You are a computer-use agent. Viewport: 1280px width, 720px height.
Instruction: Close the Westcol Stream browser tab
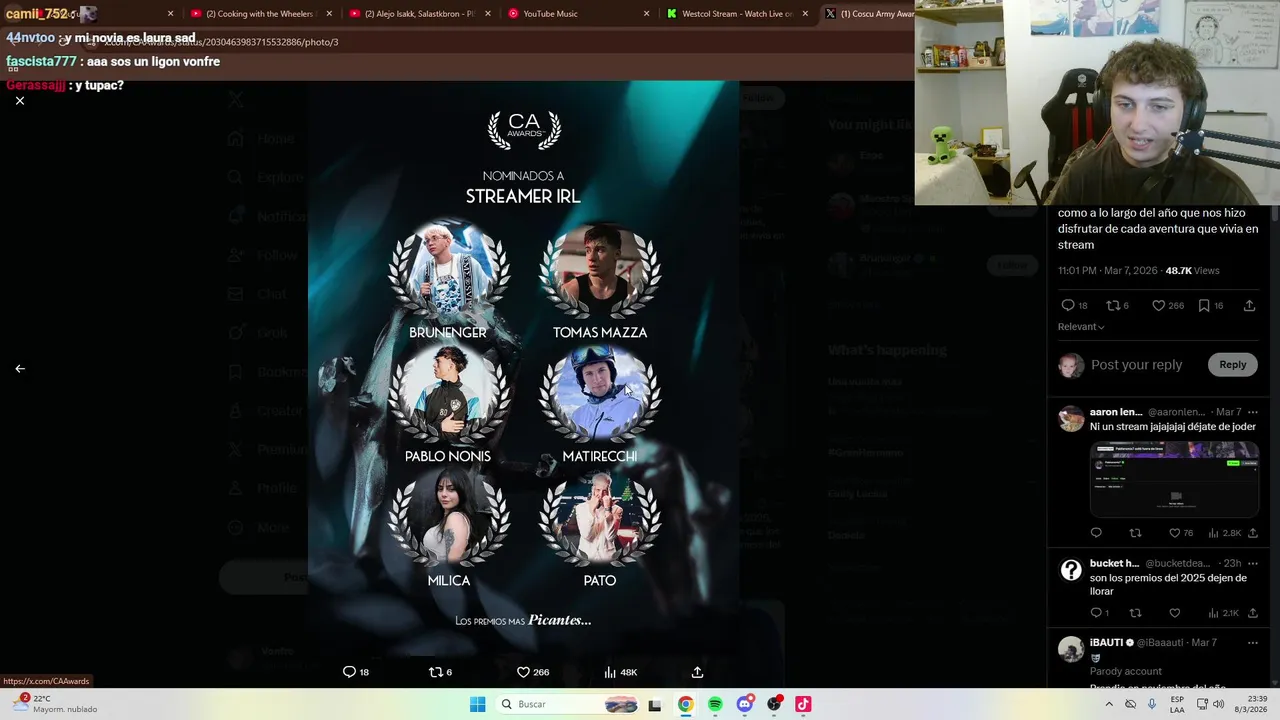coord(805,14)
